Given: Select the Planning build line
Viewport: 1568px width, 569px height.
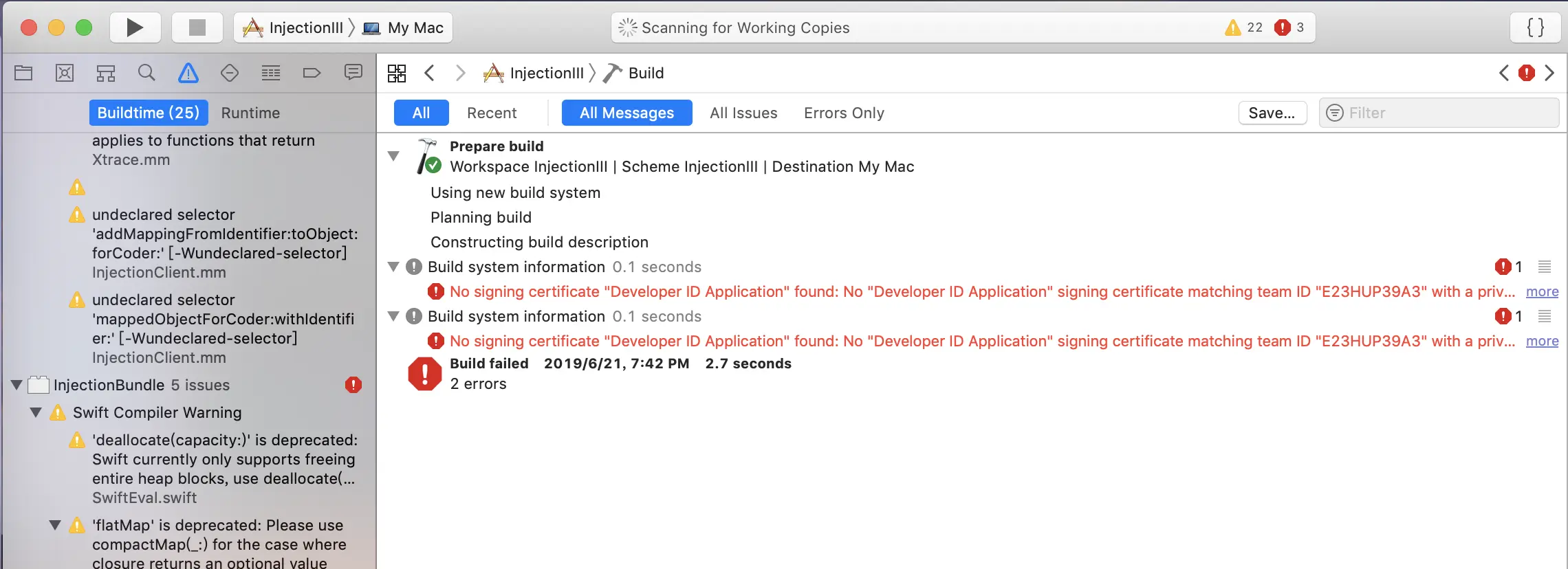Looking at the screenshot, I should pyautogui.click(x=481, y=217).
